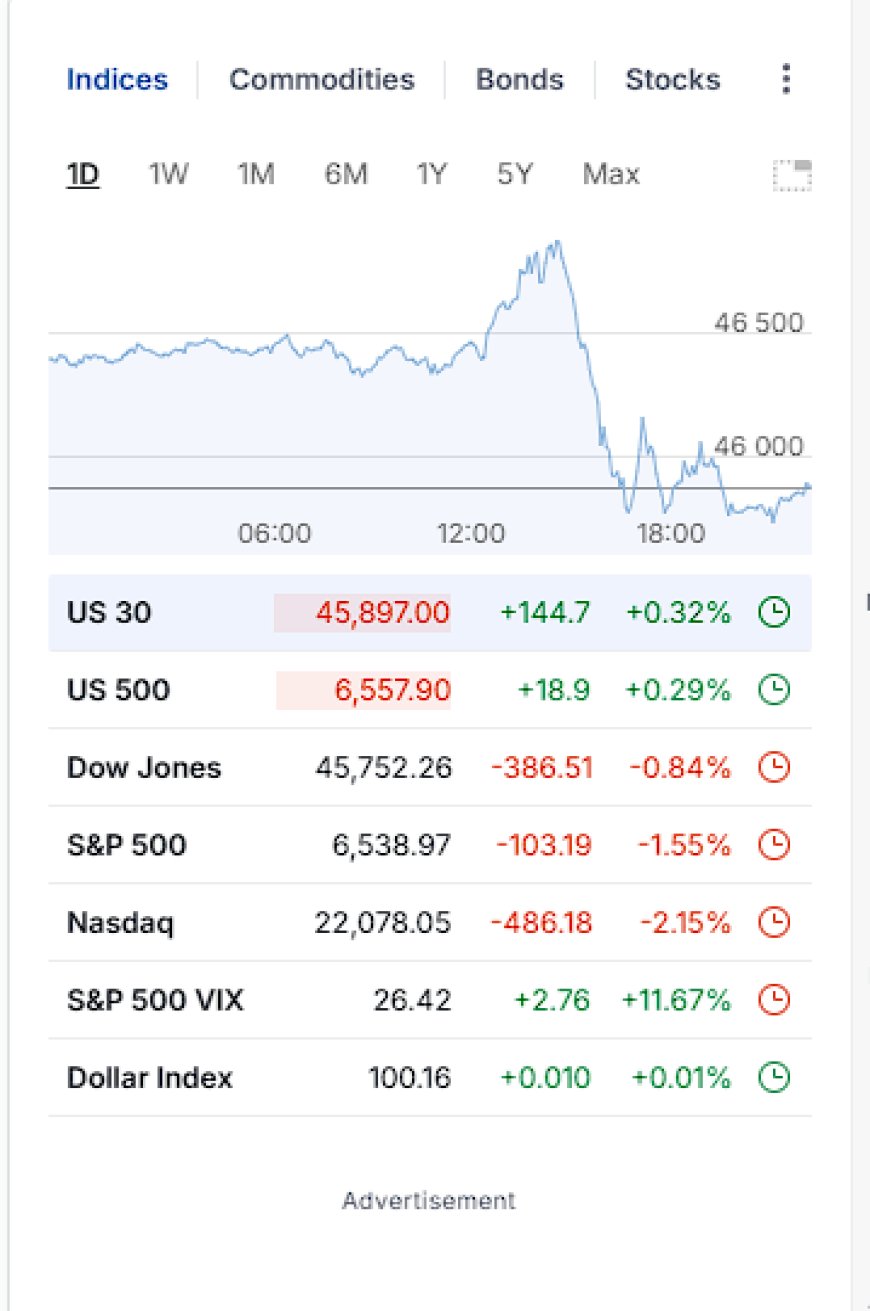Click the peak of the price chart line
The image size is (870, 1311).
point(556,242)
